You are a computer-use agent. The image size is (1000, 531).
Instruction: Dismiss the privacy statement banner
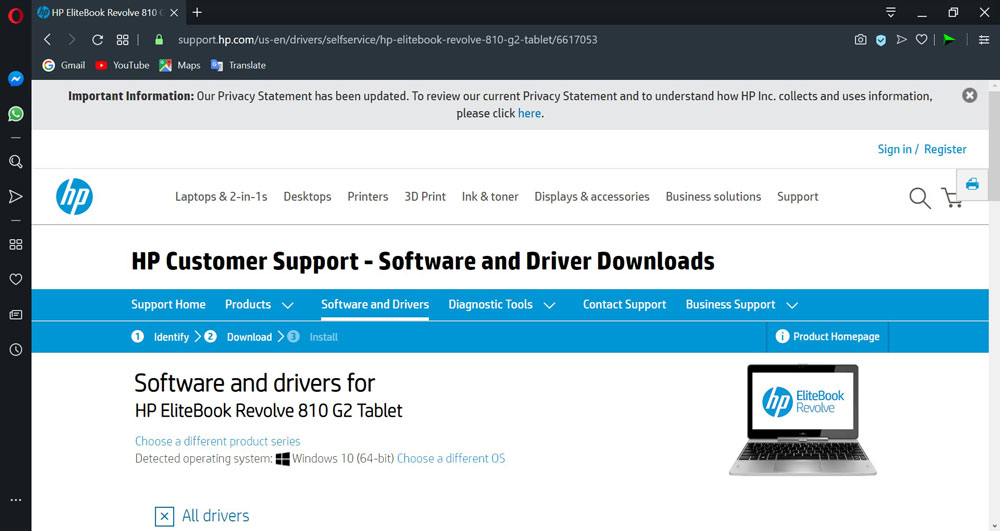pyautogui.click(x=969, y=96)
